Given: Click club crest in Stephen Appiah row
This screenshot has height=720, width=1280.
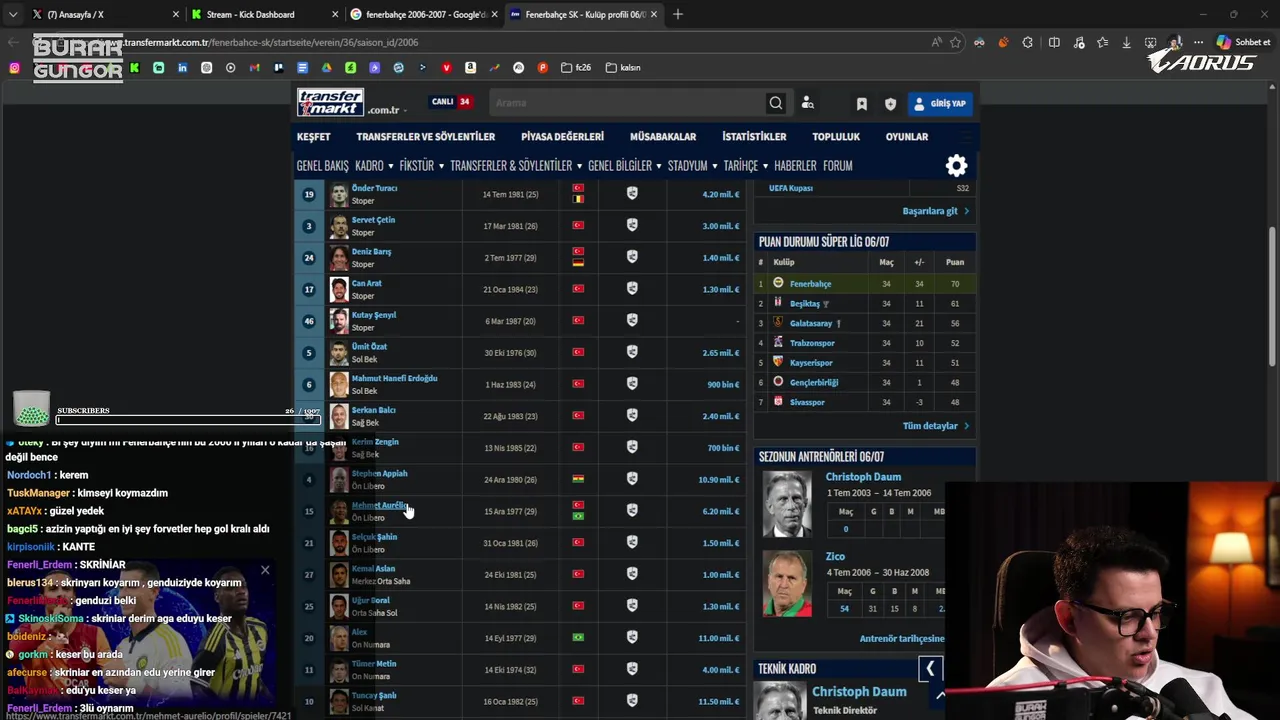Looking at the screenshot, I should point(632,480).
